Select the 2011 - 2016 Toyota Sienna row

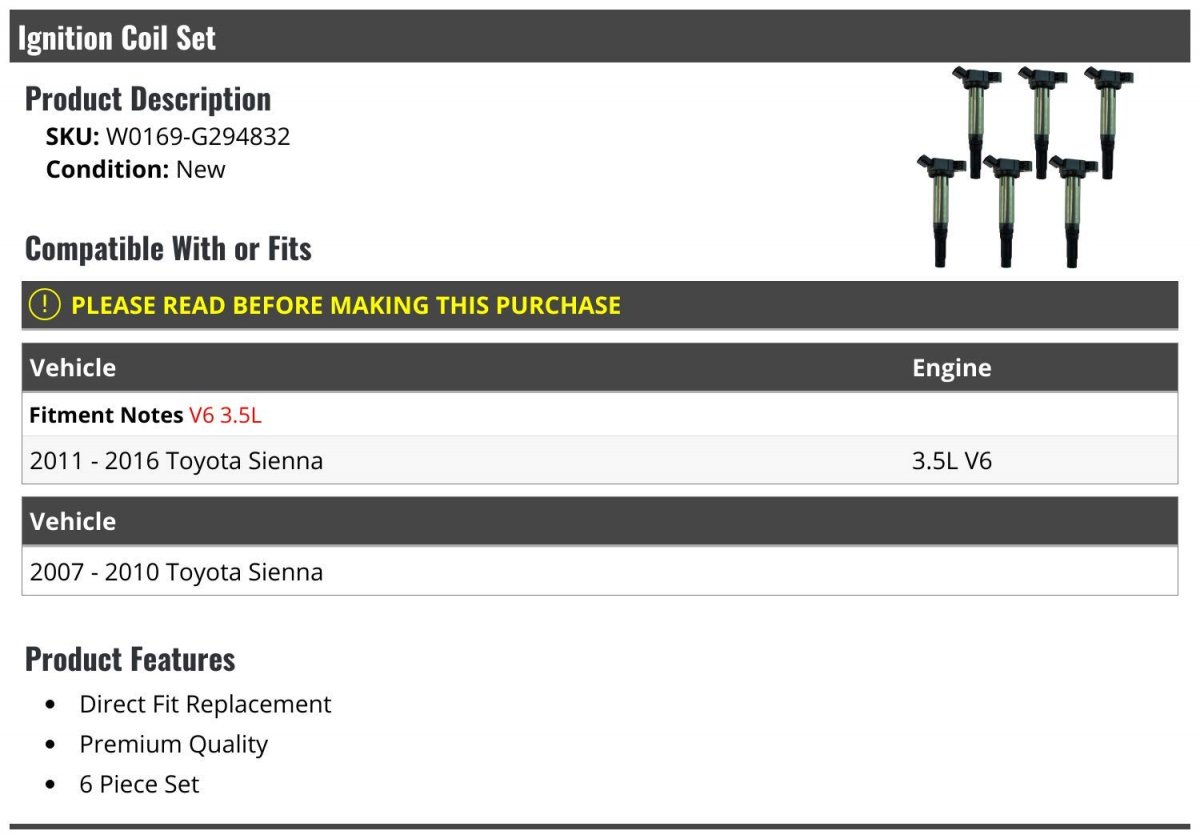click(600, 461)
